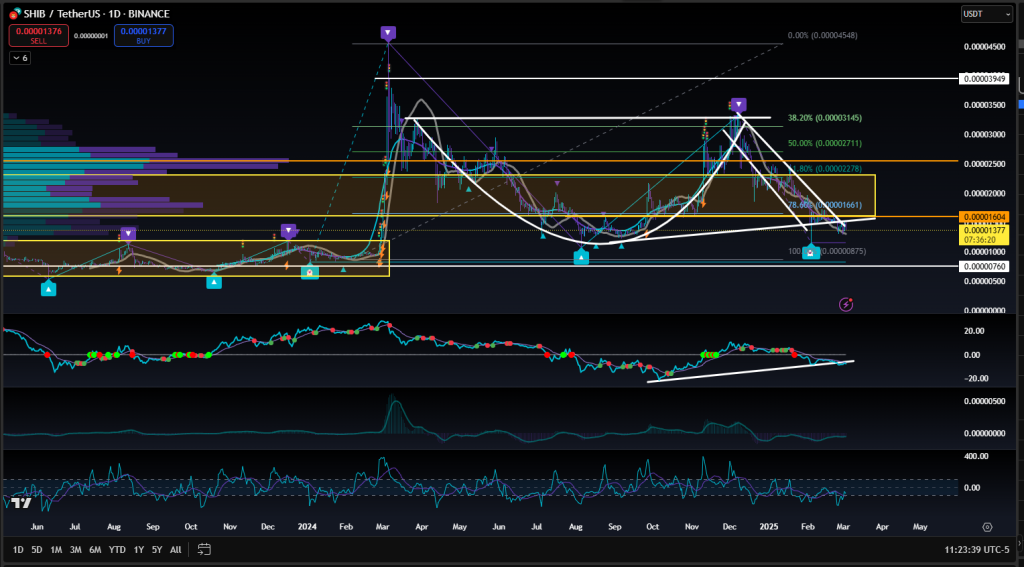Click the purple marker above the August 2023 high
This screenshot has width=1024, height=567.
128,233
